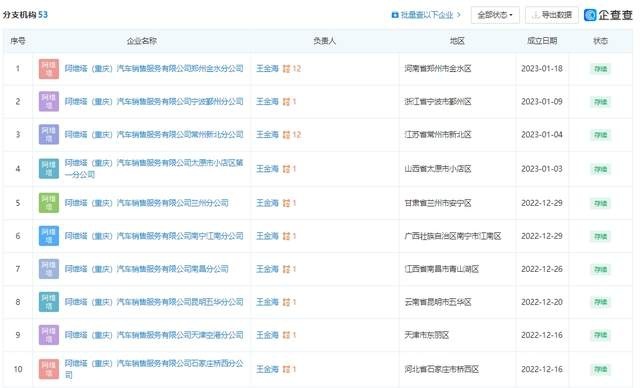This screenshot has height=388, width=640.
Task: Click logo icon of 兰州分公司 row
Action: [x=49, y=203]
